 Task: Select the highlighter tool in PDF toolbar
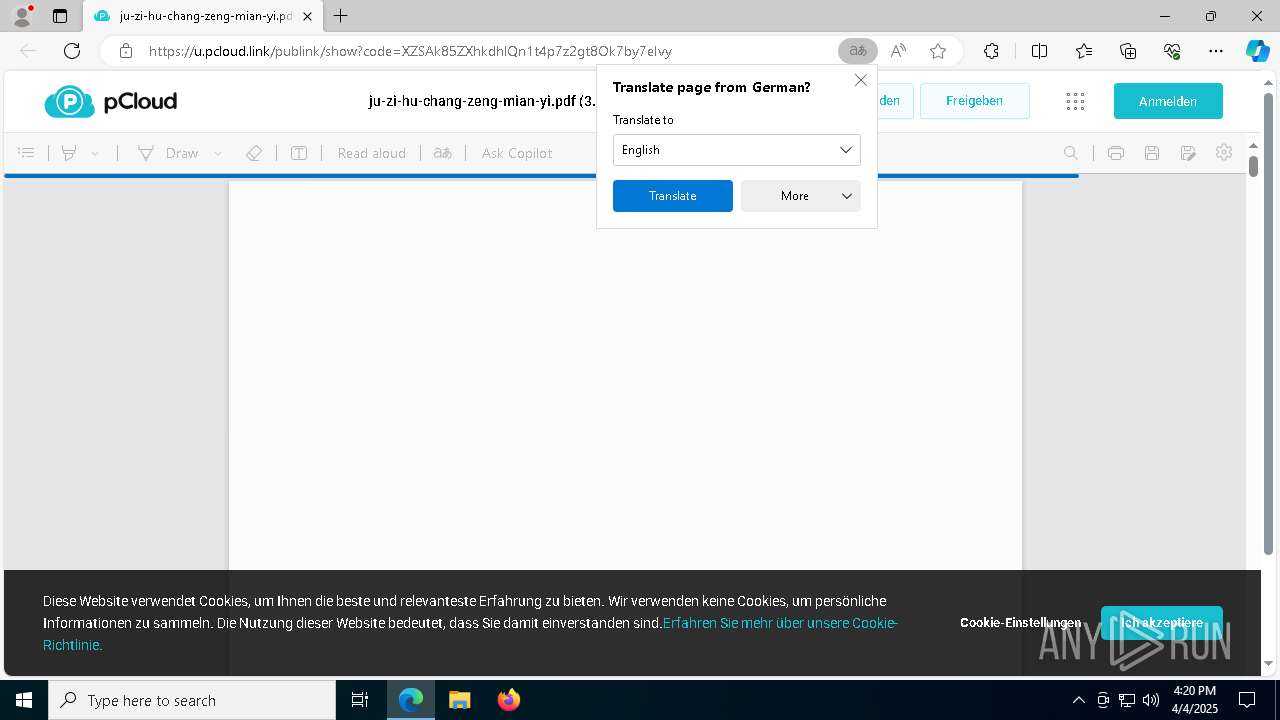tap(69, 153)
